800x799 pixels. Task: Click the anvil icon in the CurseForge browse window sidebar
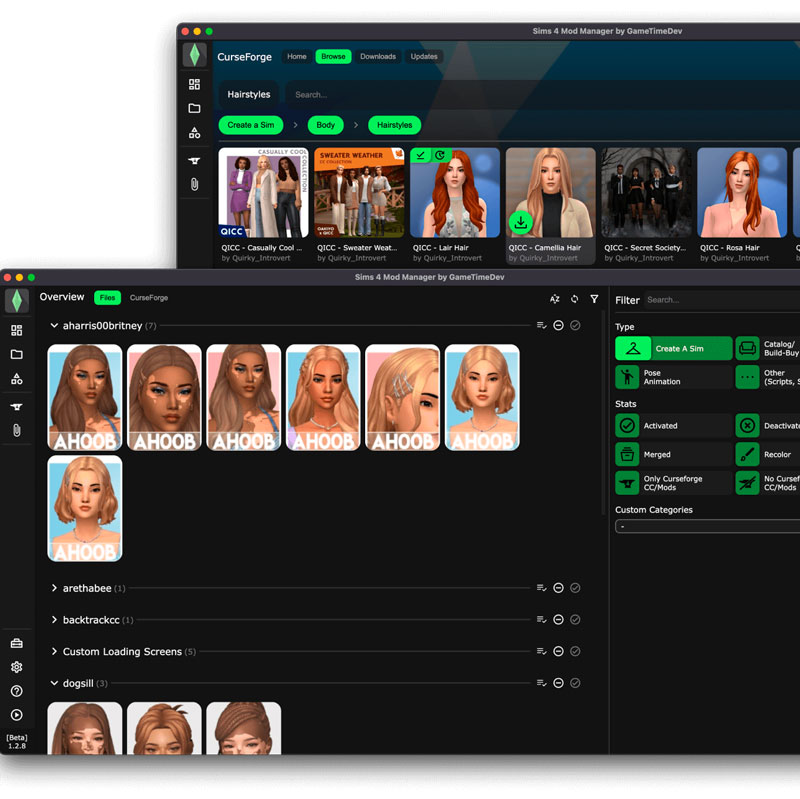(194, 161)
